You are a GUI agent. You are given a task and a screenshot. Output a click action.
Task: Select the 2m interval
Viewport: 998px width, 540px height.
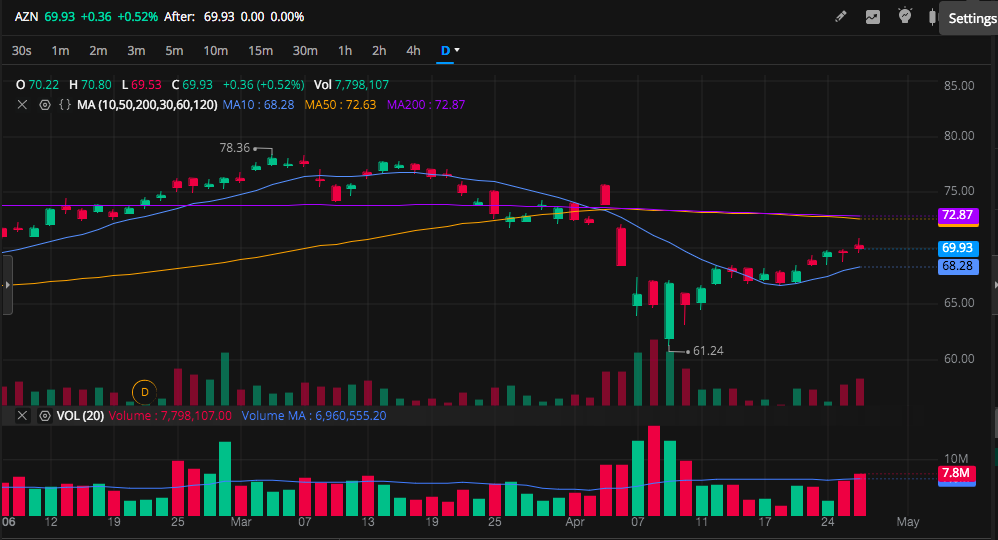pyautogui.click(x=98, y=50)
